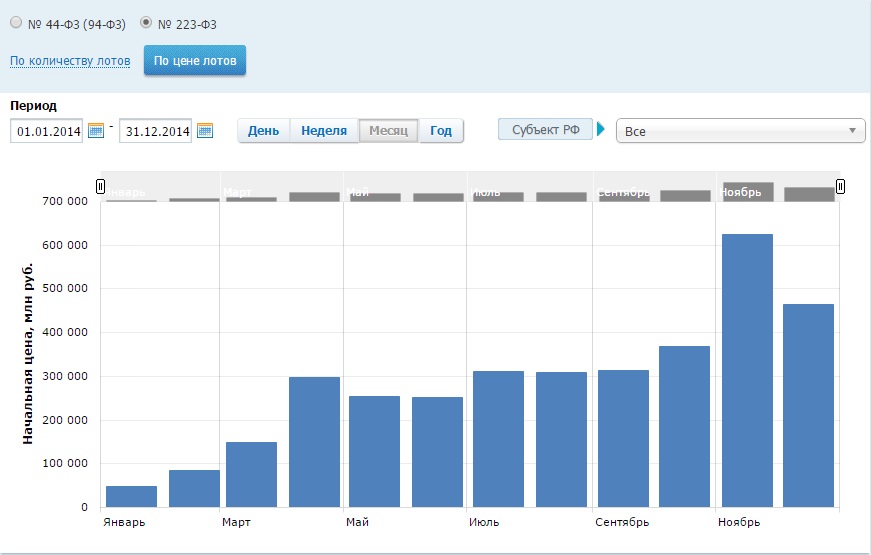This screenshot has height=555, width=871.
Task: Click the gray December bar in overview strip
Action: click(809, 194)
